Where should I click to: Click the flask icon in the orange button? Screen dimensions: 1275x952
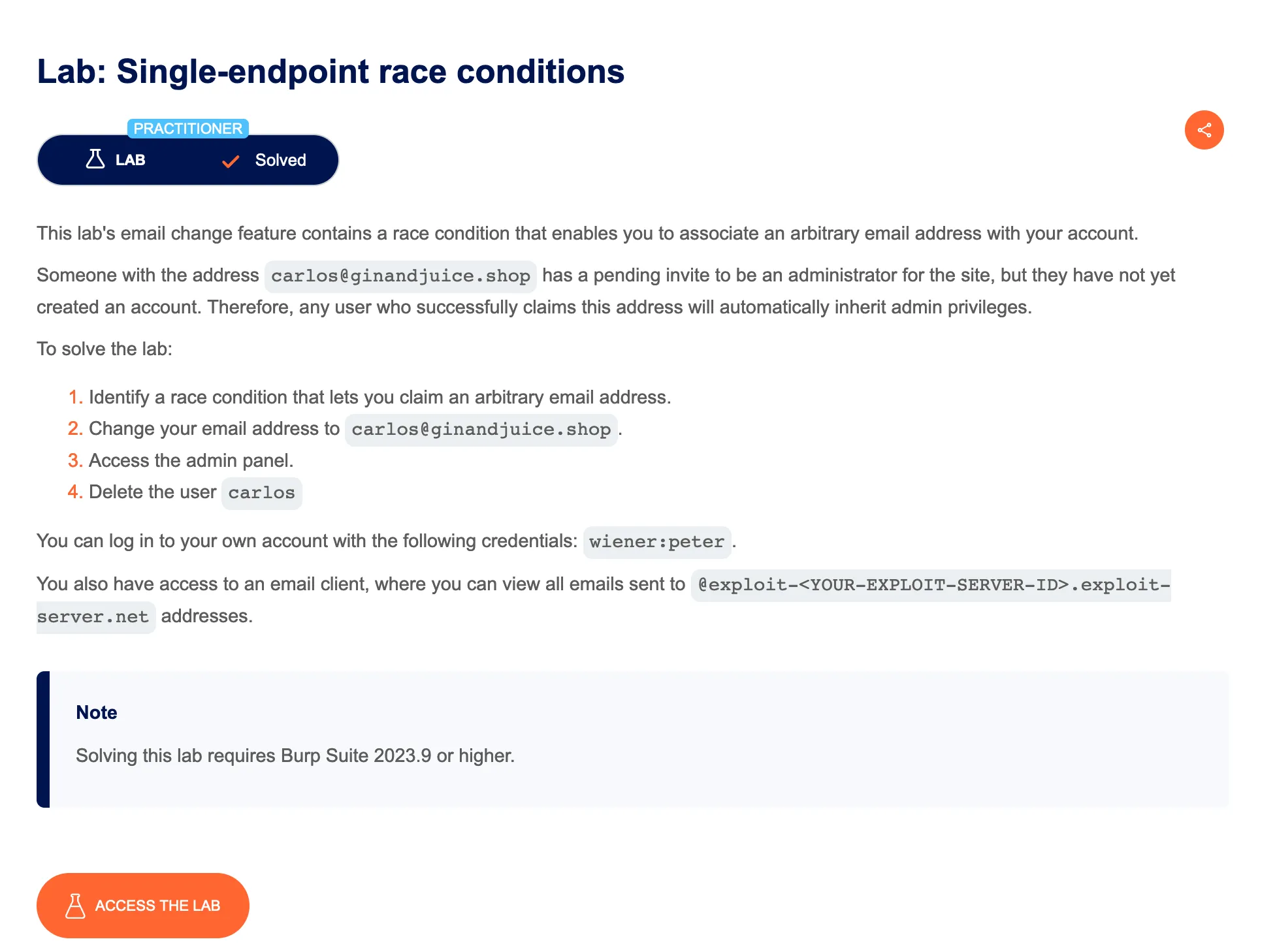(x=75, y=906)
